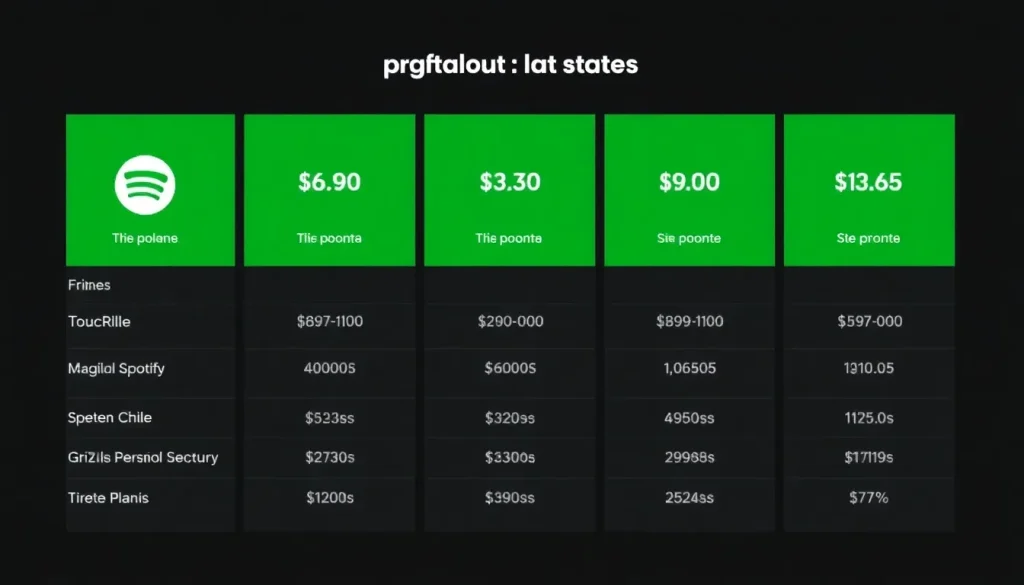
Task: Select the 'Magilol Spotify' row label
Action: (116, 368)
